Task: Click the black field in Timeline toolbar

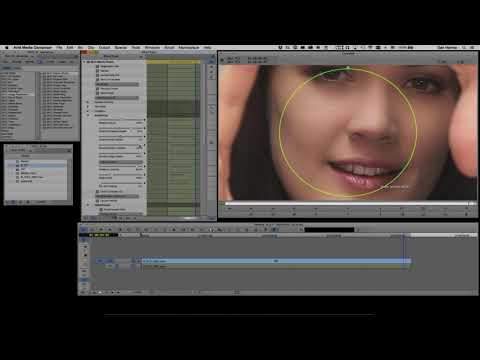Action: pos(329,230)
